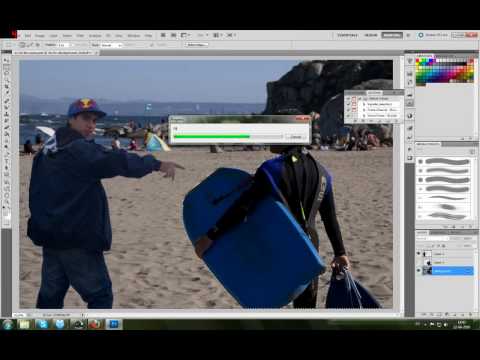Open the View Extras dropdown

tap(185, 35)
